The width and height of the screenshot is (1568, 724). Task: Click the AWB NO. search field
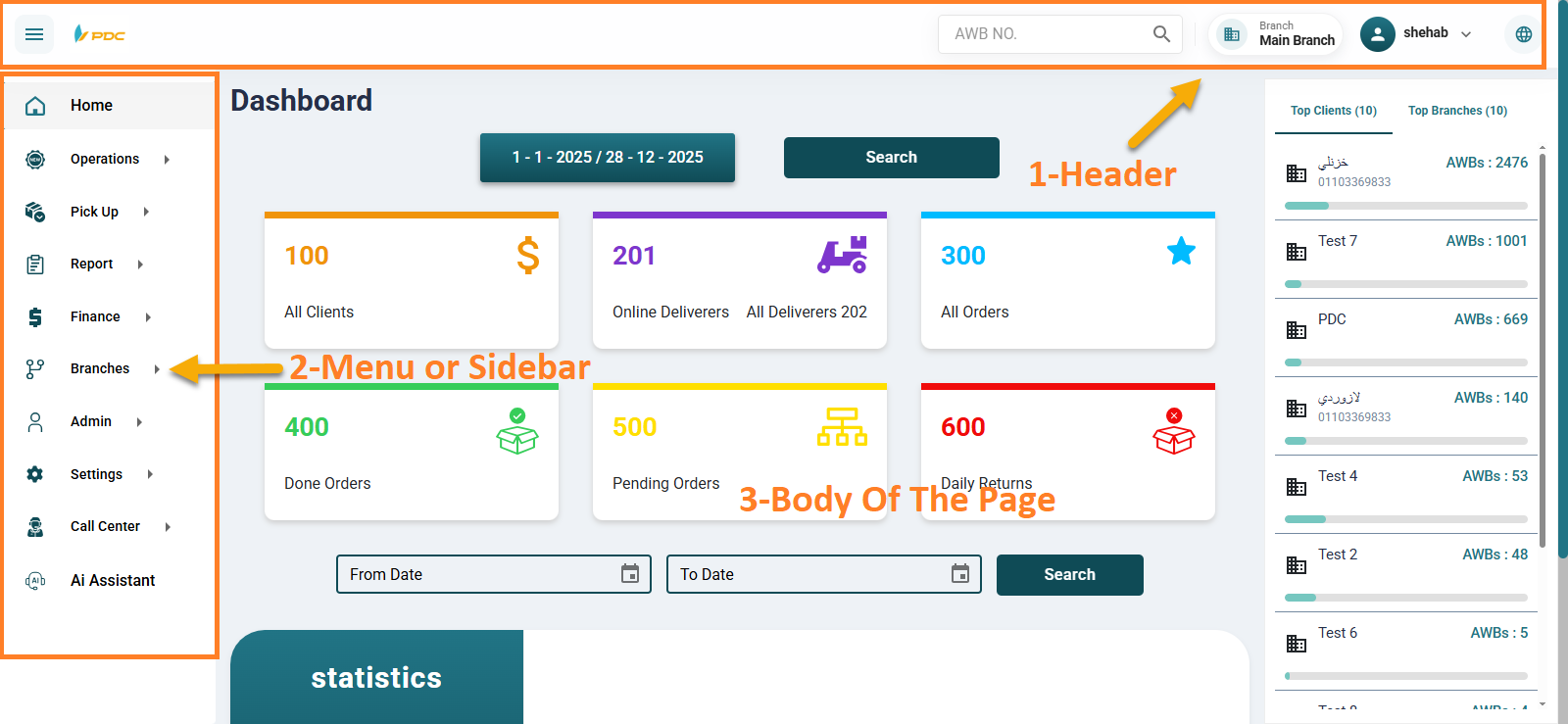point(1044,34)
